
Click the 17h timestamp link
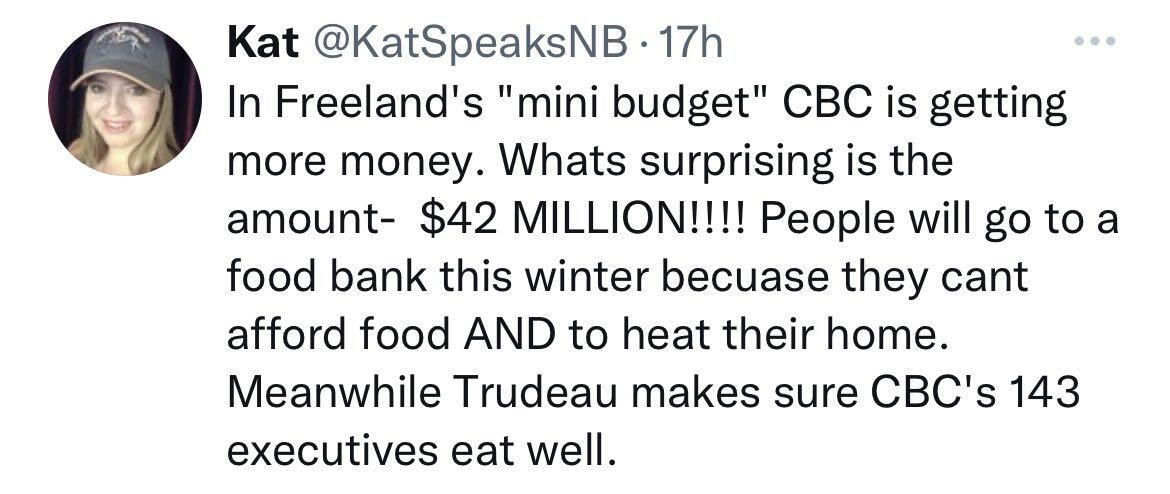[688, 43]
